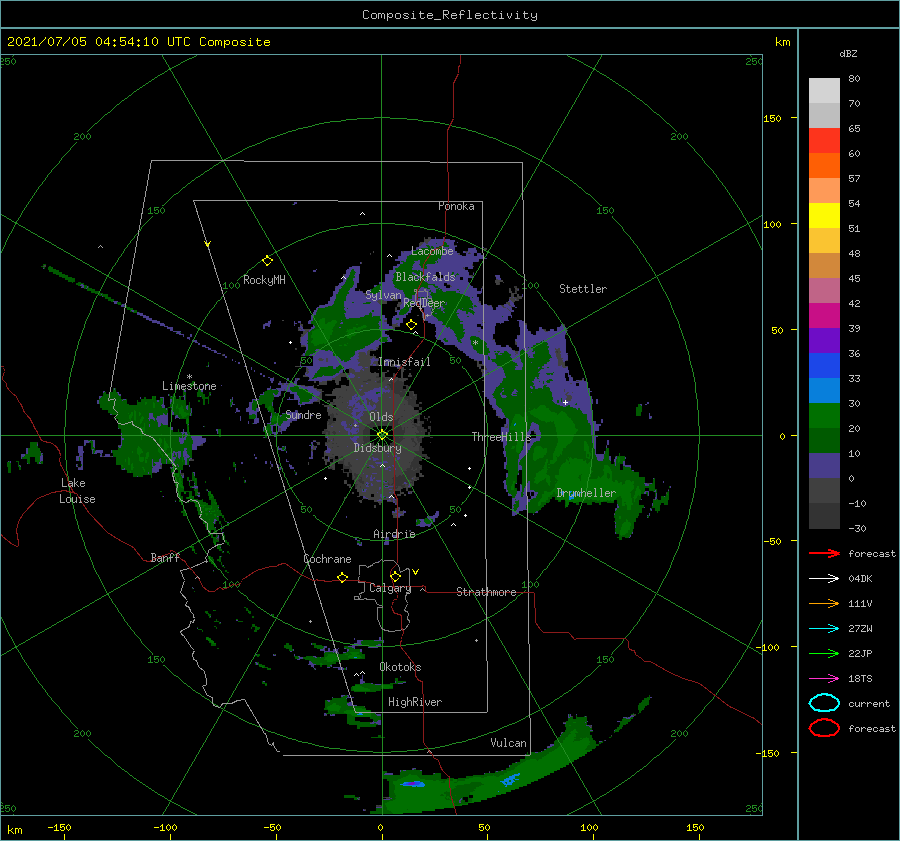Screen dimensions: 900x841
Task: Pick the royal blue 36-33 dBZ swatch
Action: [x=824, y=366]
